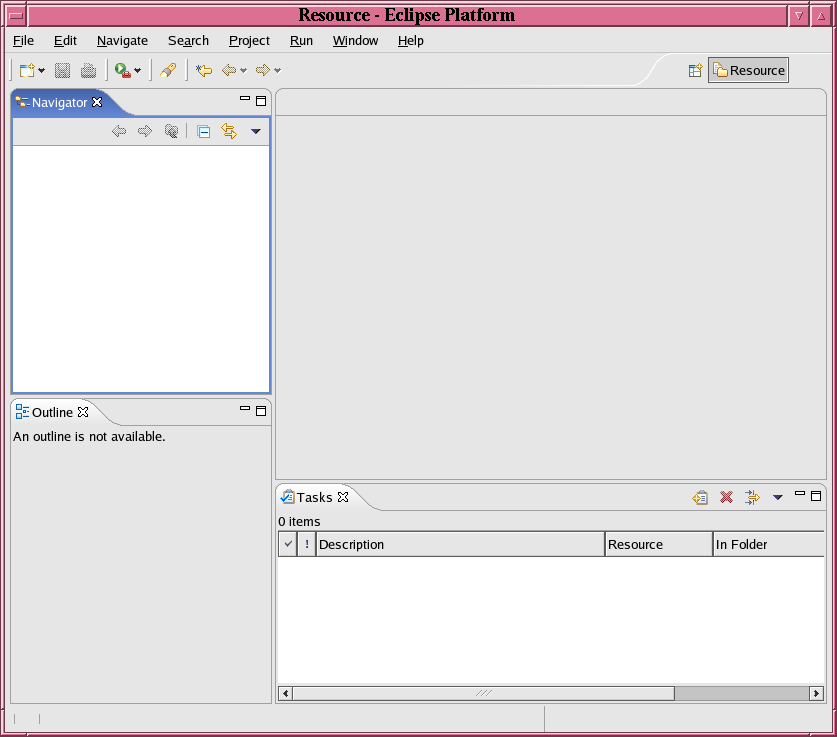
Task: Minimize the Outline view
Action: 245,408
